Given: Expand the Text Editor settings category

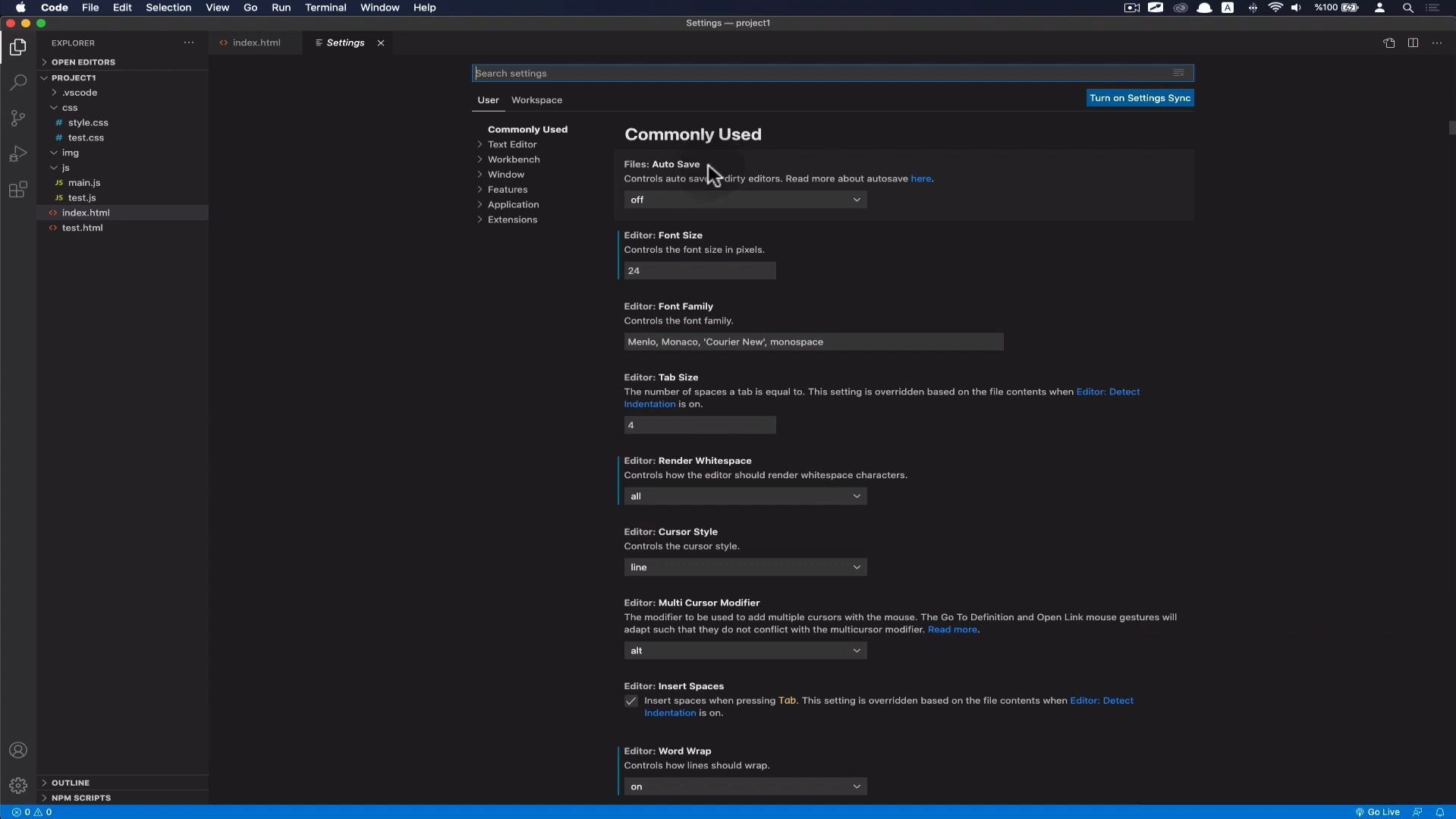Looking at the screenshot, I should [x=512, y=144].
